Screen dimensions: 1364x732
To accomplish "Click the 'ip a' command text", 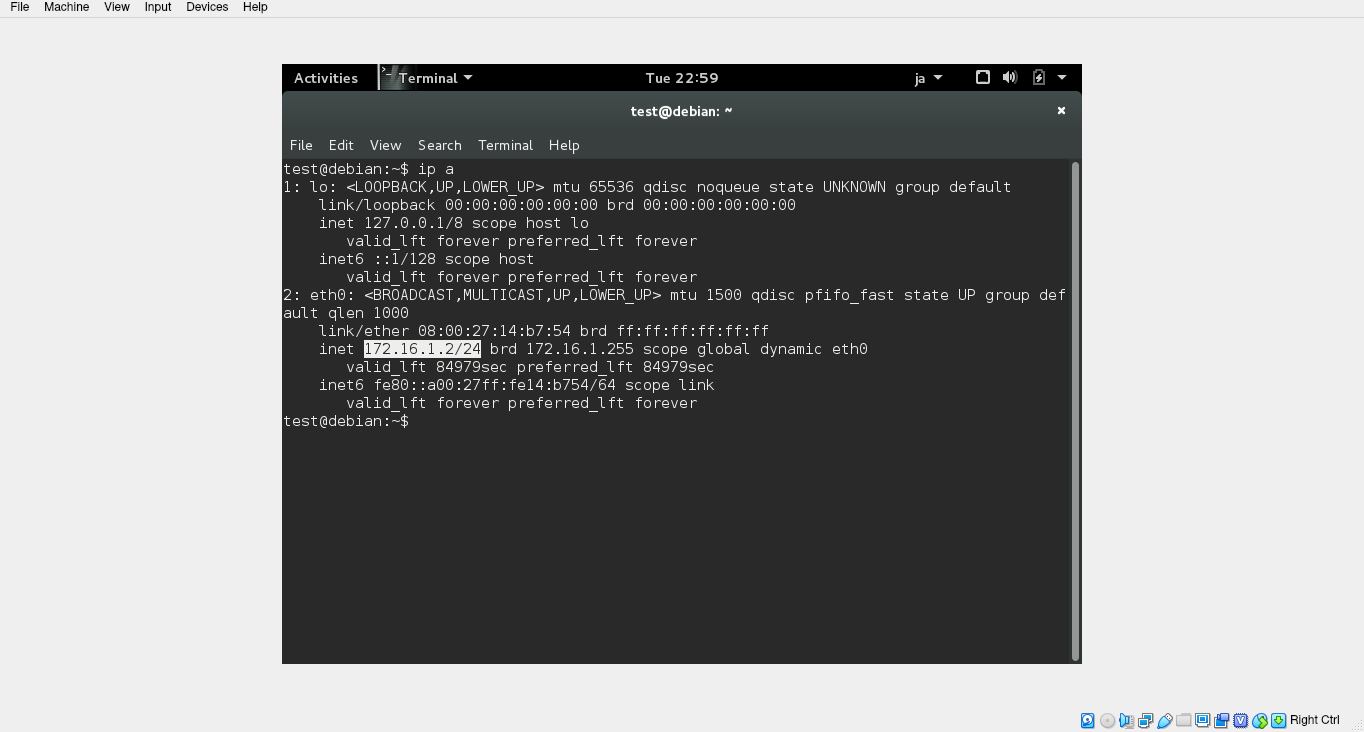I will click(436, 169).
